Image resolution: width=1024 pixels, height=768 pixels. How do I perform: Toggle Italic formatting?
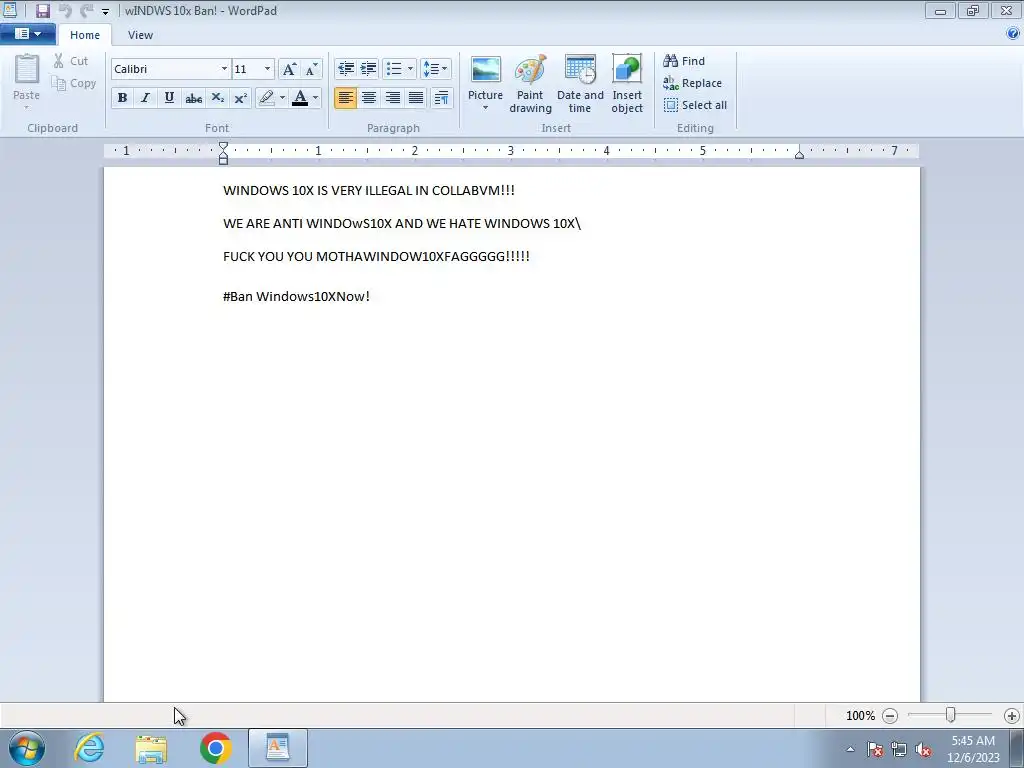point(145,98)
